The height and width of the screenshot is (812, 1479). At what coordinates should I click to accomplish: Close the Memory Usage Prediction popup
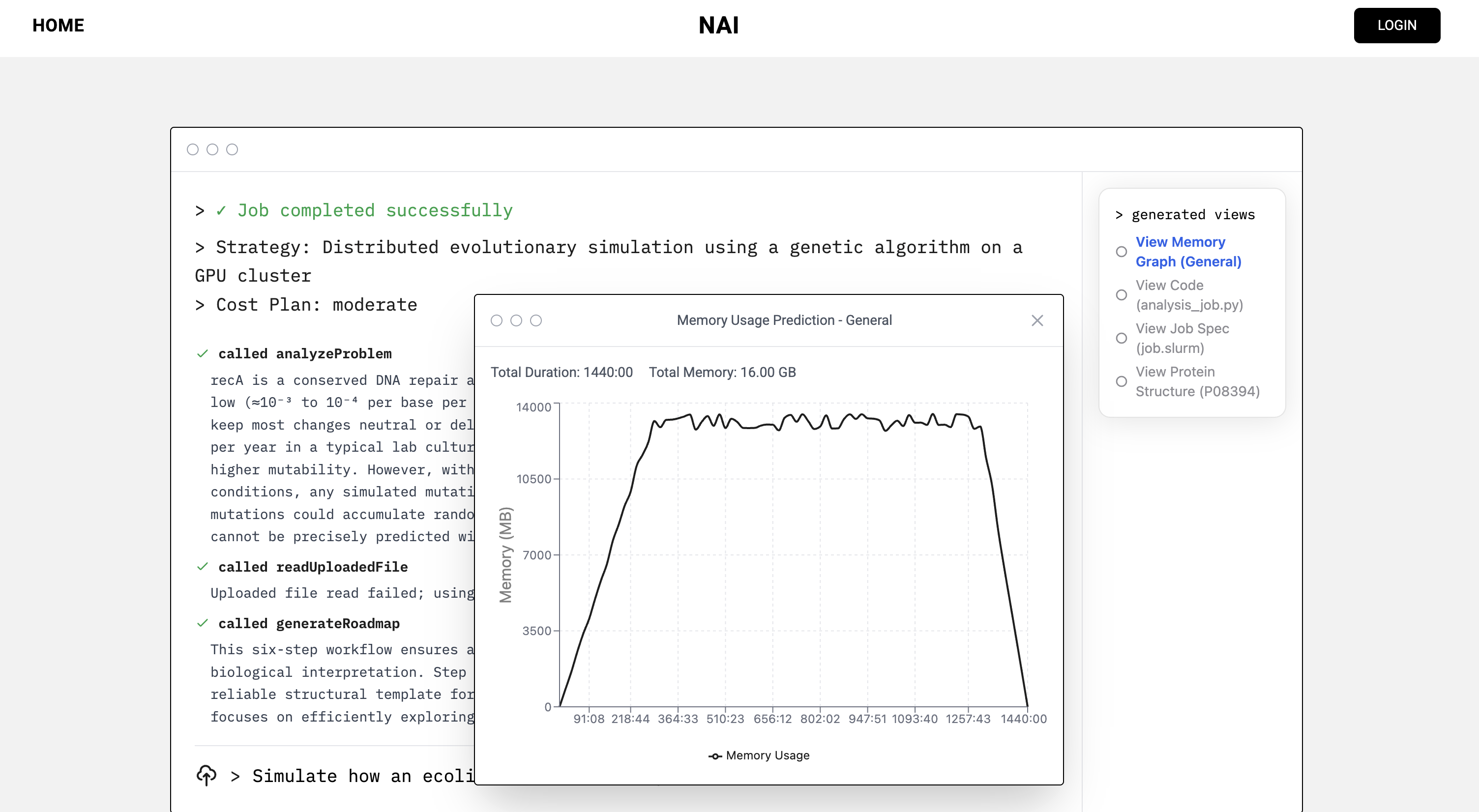pyautogui.click(x=1037, y=320)
